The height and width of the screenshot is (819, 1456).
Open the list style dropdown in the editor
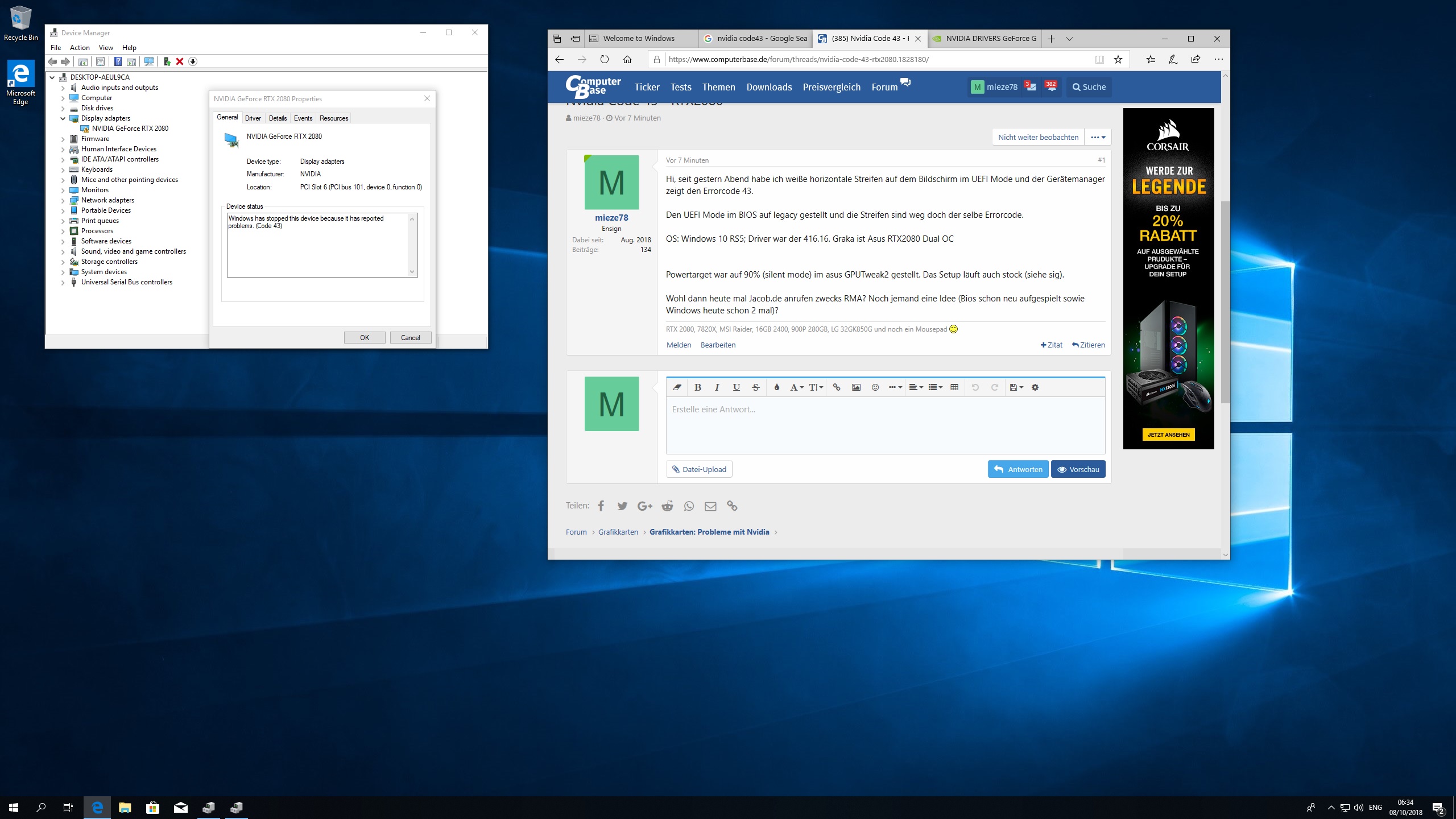pos(935,387)
